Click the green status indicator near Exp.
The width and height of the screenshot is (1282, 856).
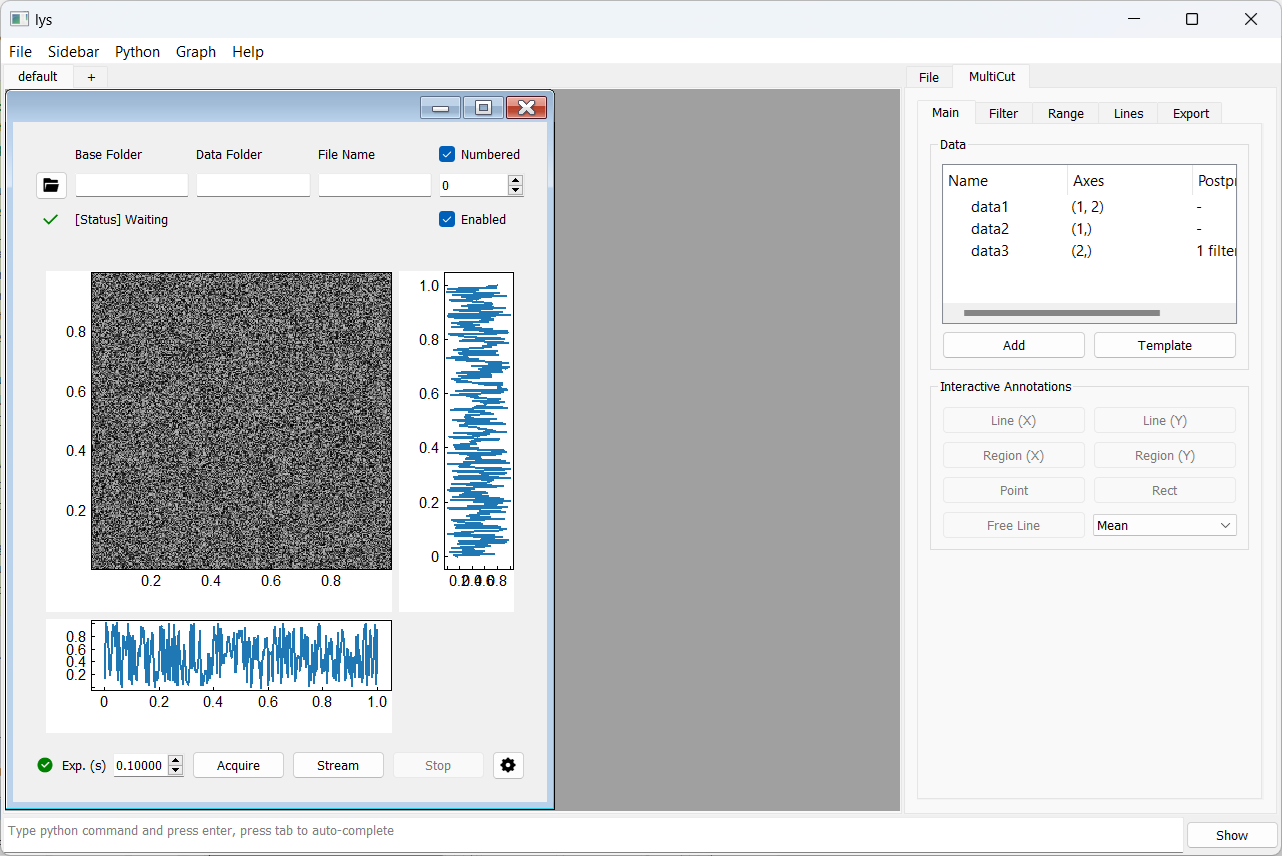pyautogui.click(x=45, y=765)
